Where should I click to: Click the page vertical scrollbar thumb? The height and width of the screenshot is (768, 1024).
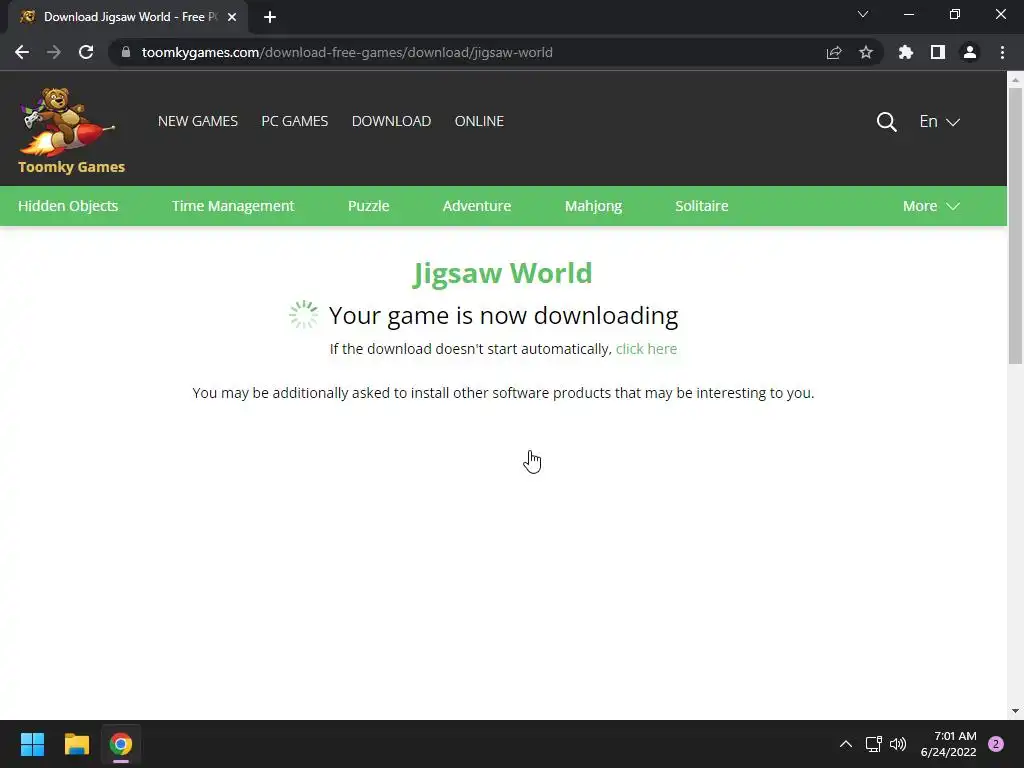click(x=1015, y=225)
